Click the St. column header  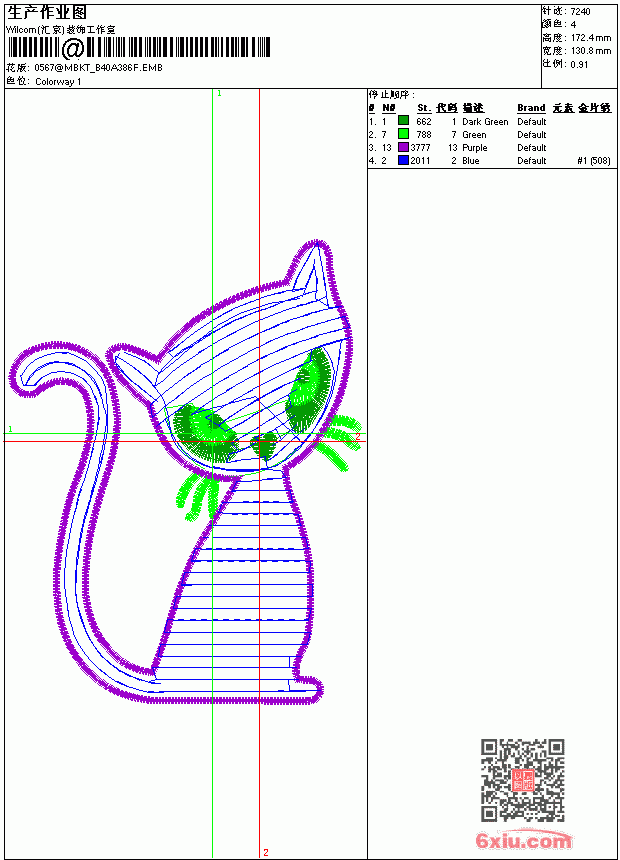[424, 108]
